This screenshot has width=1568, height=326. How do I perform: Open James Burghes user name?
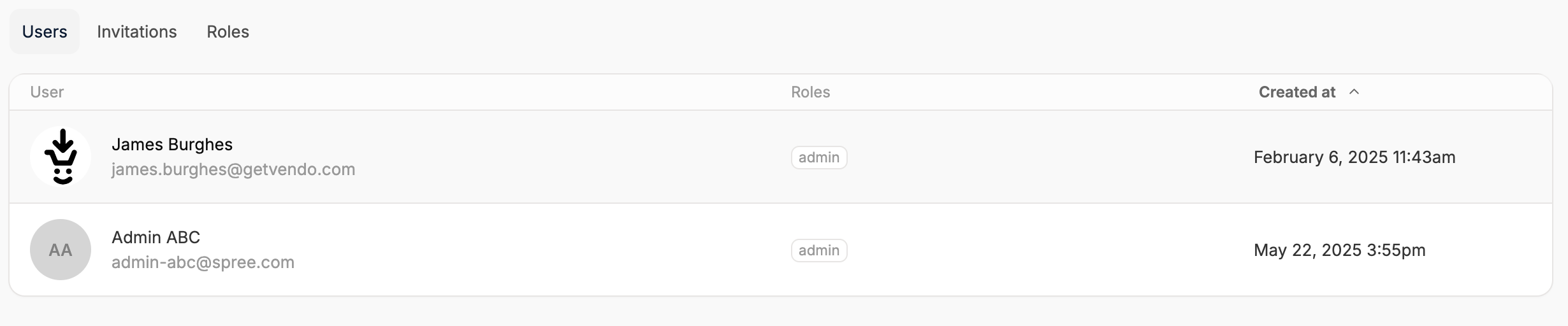tap(172, 145)
